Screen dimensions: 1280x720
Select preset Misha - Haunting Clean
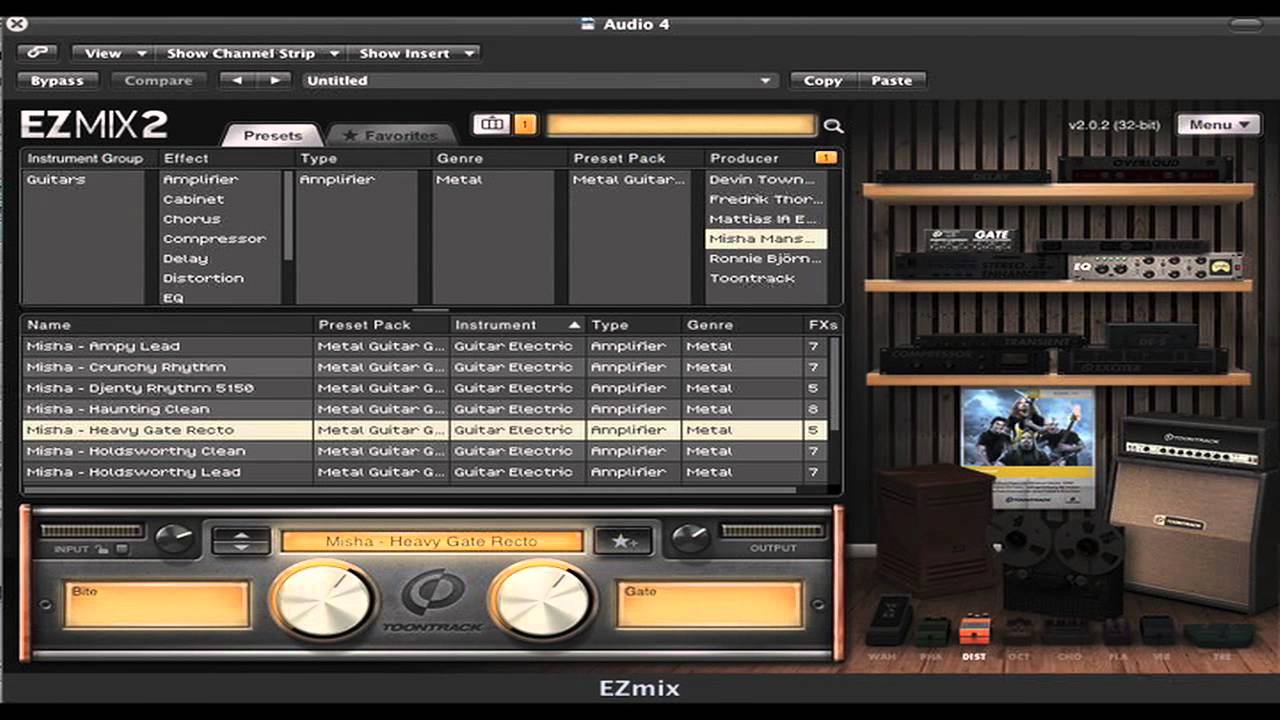pyautogui.click(x=425, y=409)
